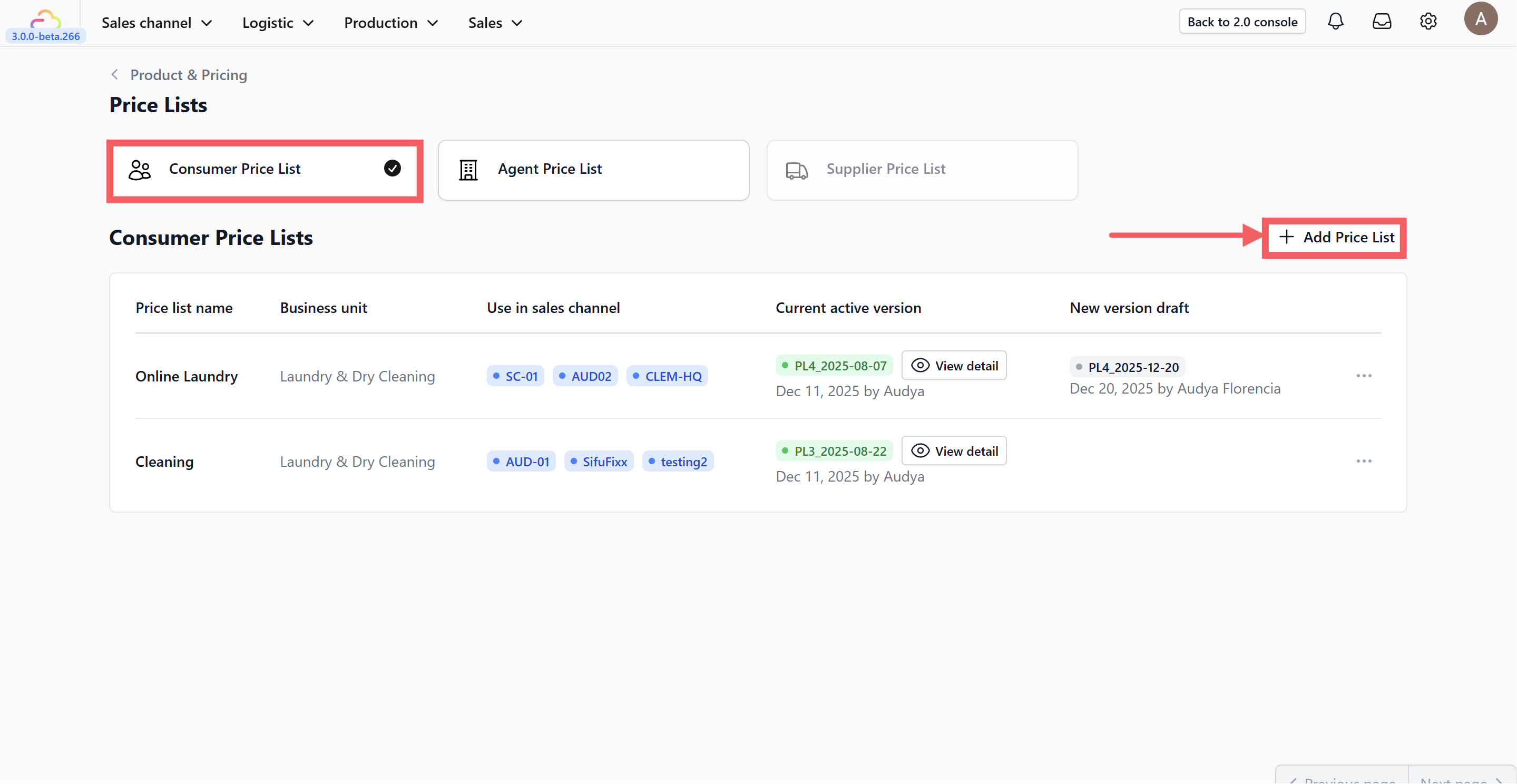Open the settings gear icon
Viewport: 1517px width, 784px height.
[1427, 22]
